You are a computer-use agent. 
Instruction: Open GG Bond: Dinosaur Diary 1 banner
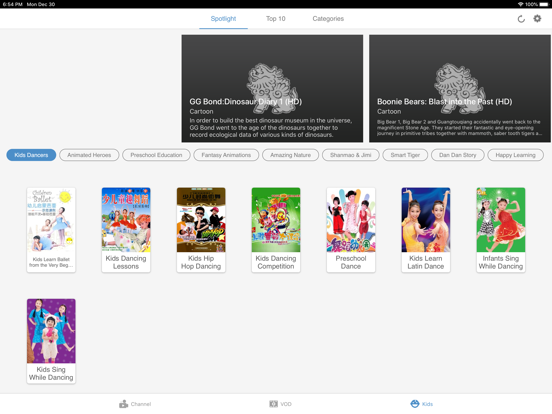(272, 88)
